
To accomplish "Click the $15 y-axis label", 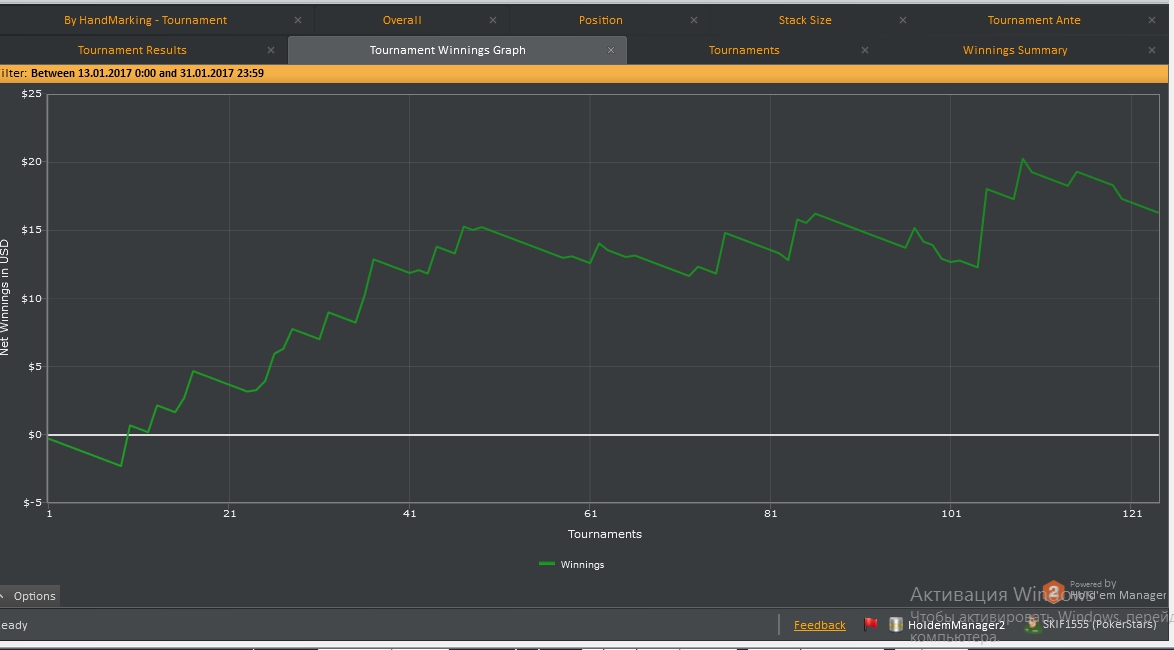I will (x=31, y=230).
